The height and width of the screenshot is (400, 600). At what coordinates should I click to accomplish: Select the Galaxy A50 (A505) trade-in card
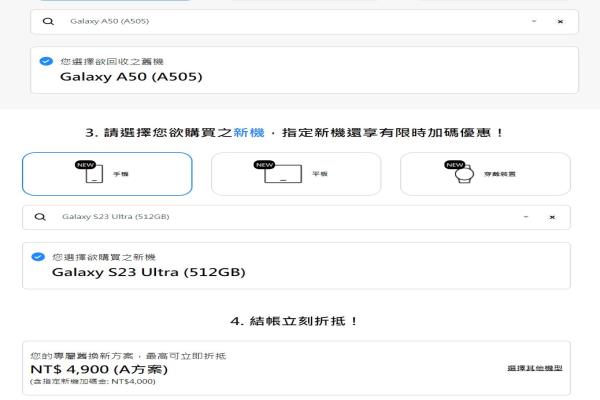(304, 70)
